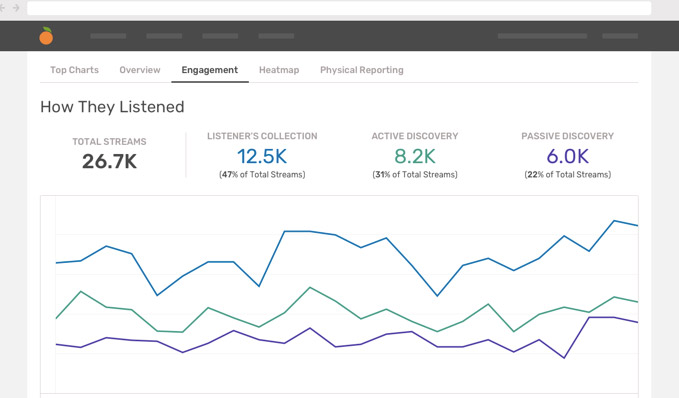The height and width of the screenshot is (398, 679).
Task: Click the browser back arrow
Action: pos(2,8)
